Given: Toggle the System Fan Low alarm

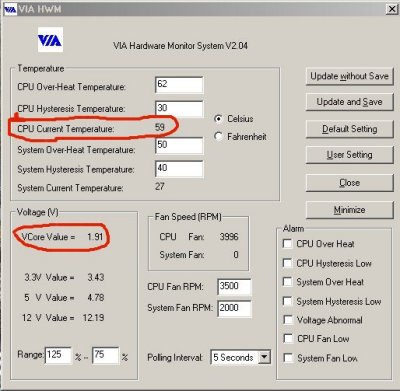Looking at the screenshot, I should (288, 358).
